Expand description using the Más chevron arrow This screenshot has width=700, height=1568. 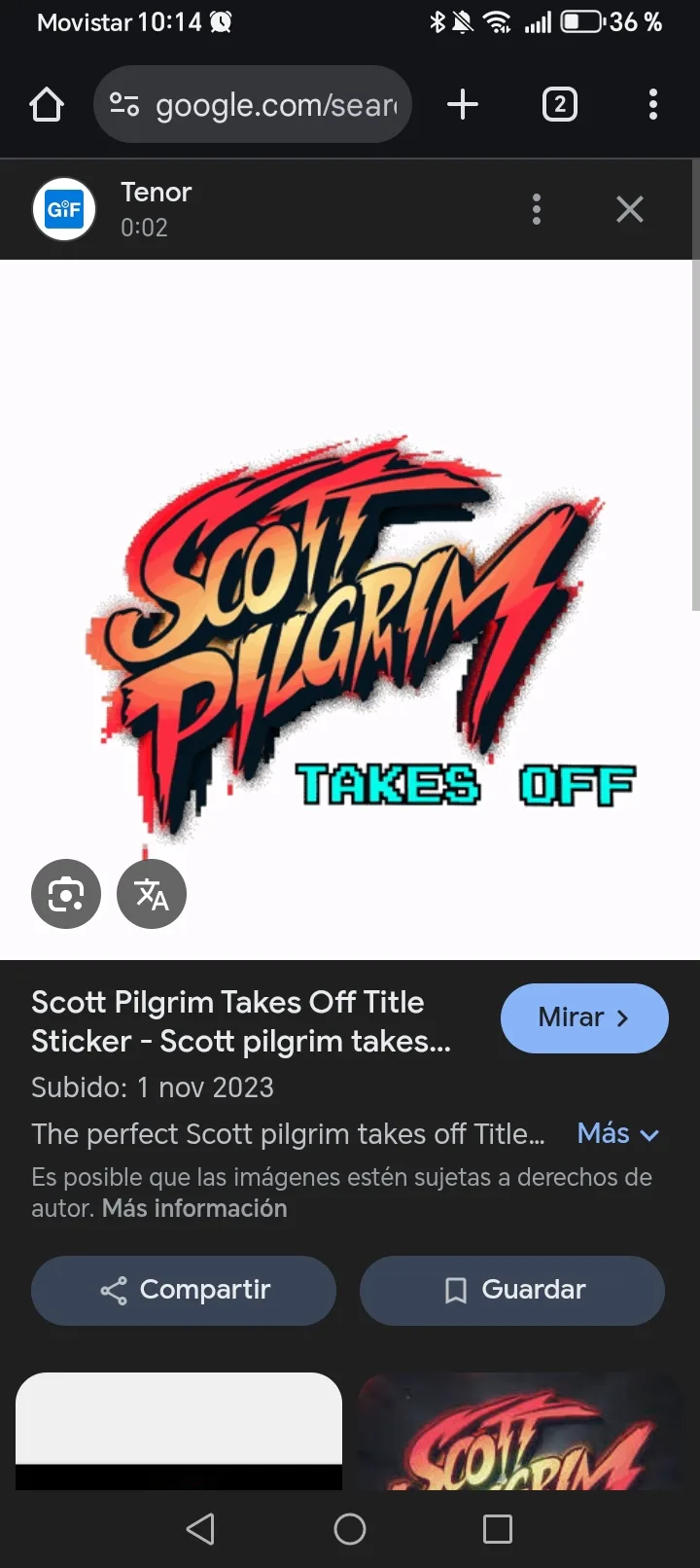click(649, 1135)
